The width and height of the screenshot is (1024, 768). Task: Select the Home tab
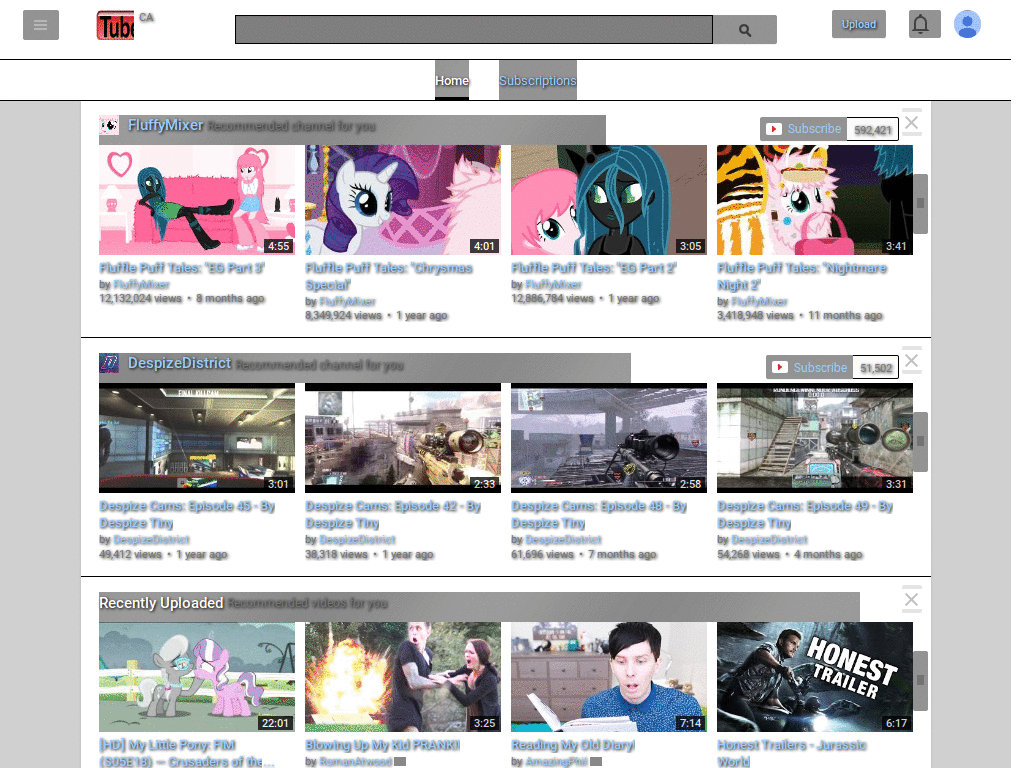[x=452, y=80]
